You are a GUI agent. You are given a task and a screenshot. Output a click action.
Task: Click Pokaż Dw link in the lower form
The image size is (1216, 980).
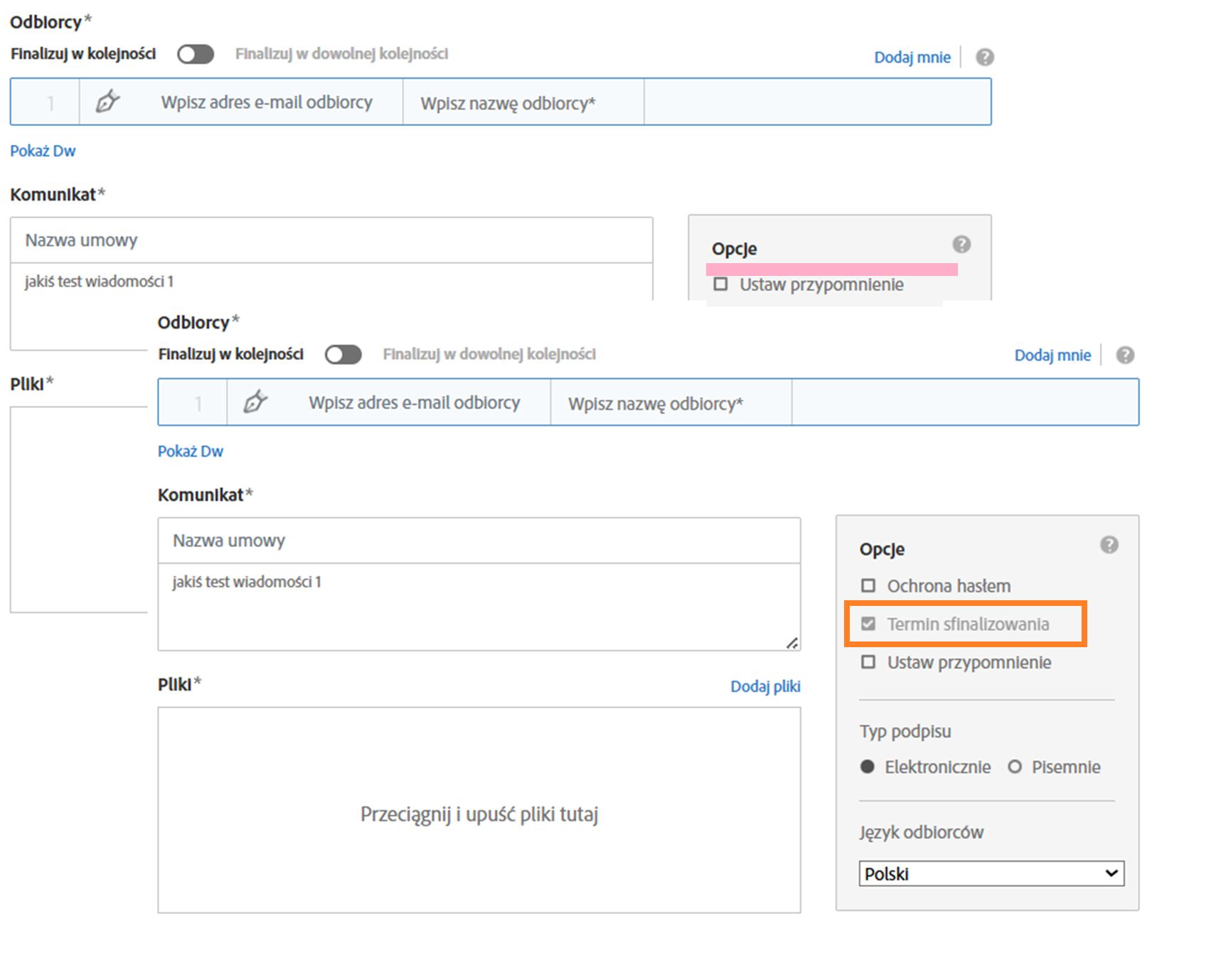point(191,451)
